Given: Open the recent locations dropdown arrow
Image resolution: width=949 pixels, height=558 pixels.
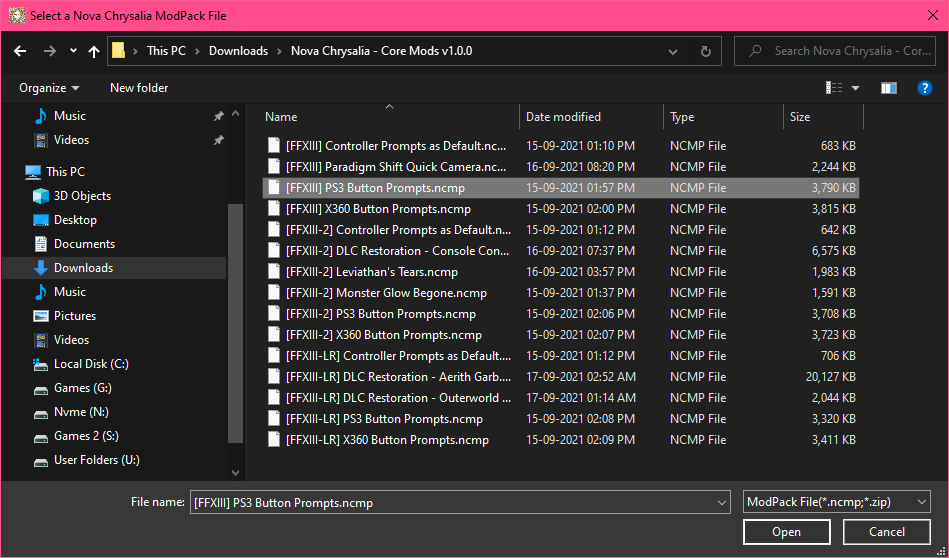Looking at the screenshot, I should click(x=73, y=51).
